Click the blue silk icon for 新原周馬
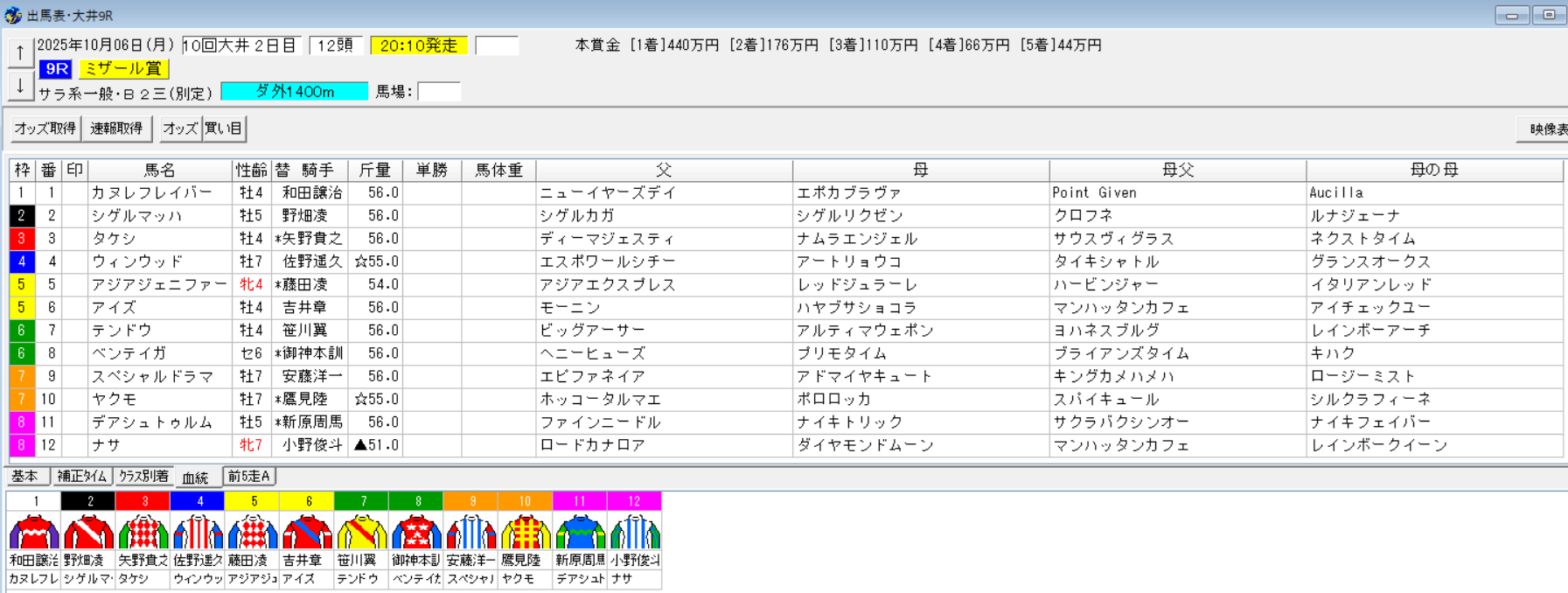This screenshot has width=1568, height=593. coord(580,532)
